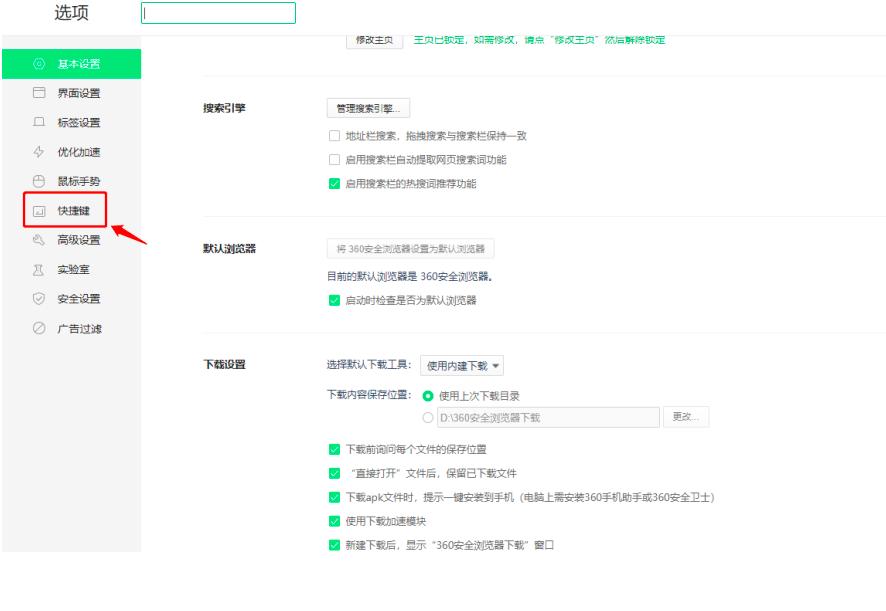Enable 地址栏搜索与搜索栏保持一致 checkbox
Viewport: 886px width, 611px height.
(334, 136)
